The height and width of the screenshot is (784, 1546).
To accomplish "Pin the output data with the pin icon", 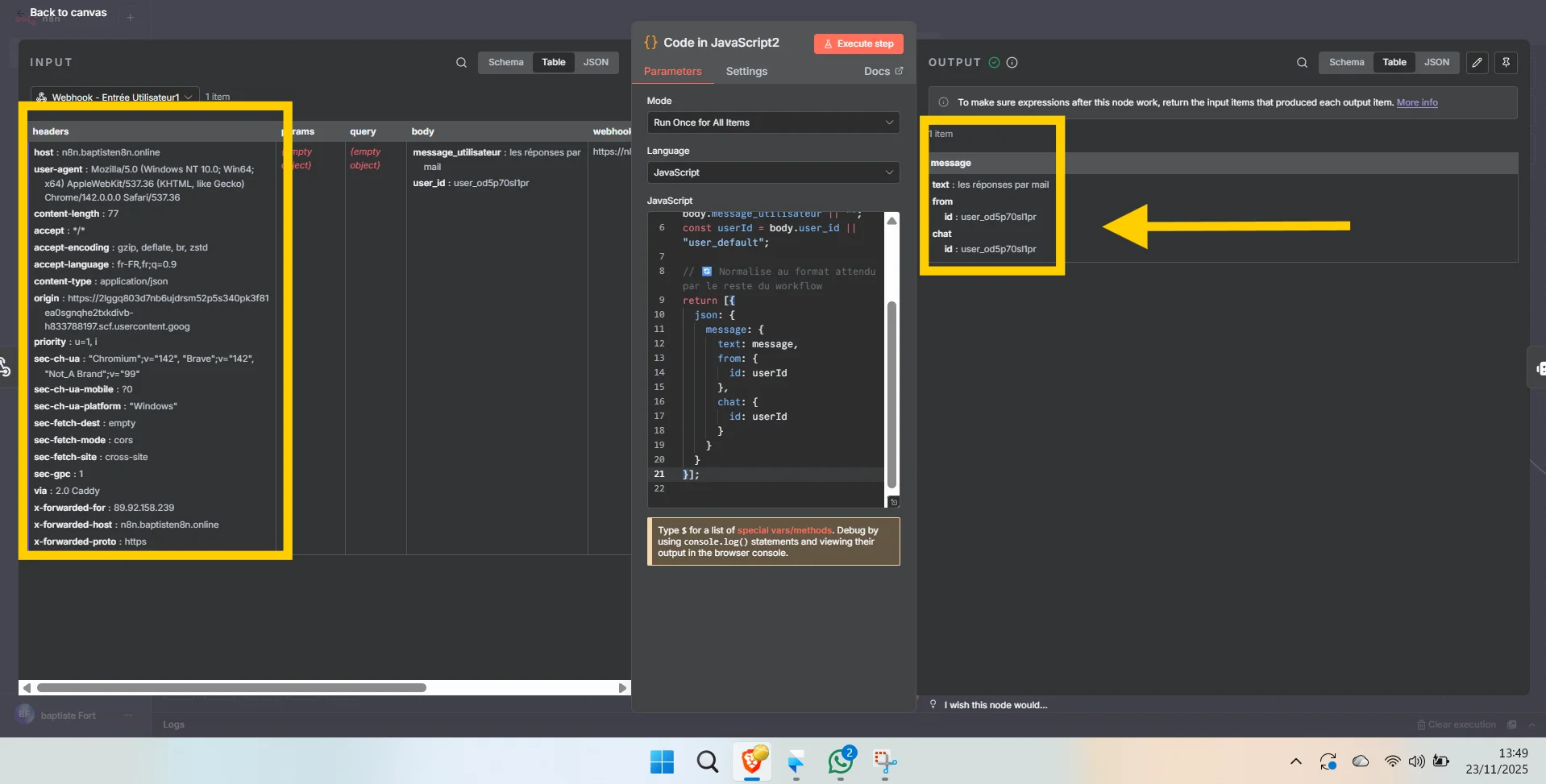I will [1507, 62].
